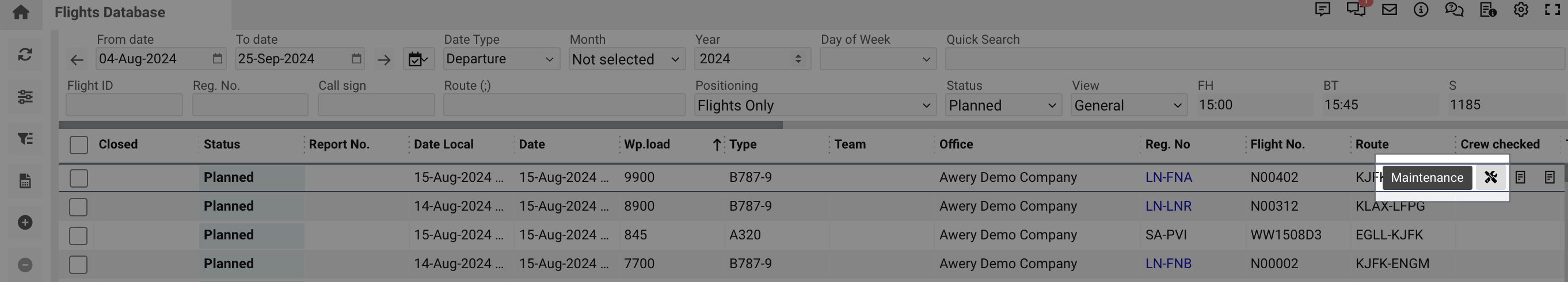The image size is (1568, 282).
Task: Tick the checkbox for flight N00402
Action: coord(78,178)
